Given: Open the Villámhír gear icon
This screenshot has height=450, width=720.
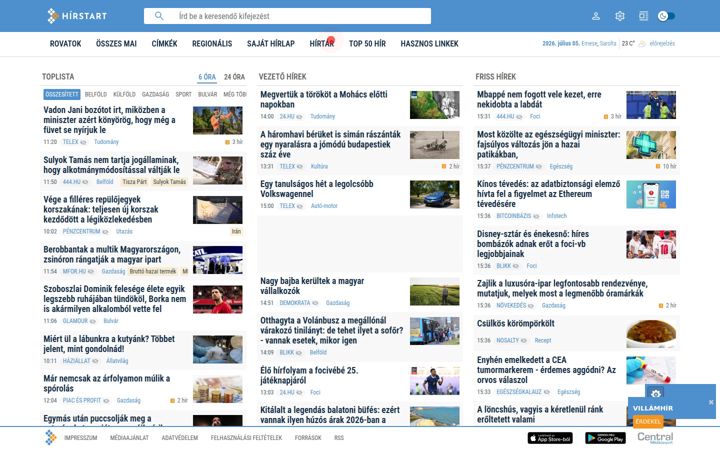Looking at the screenshot, I should tap(656, 394).
